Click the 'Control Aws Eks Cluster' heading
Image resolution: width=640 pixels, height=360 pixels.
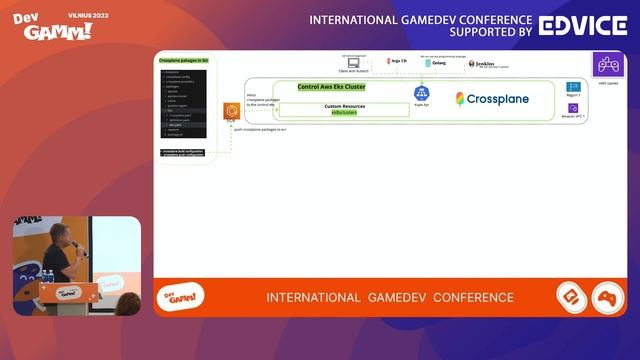pos(331,87)
